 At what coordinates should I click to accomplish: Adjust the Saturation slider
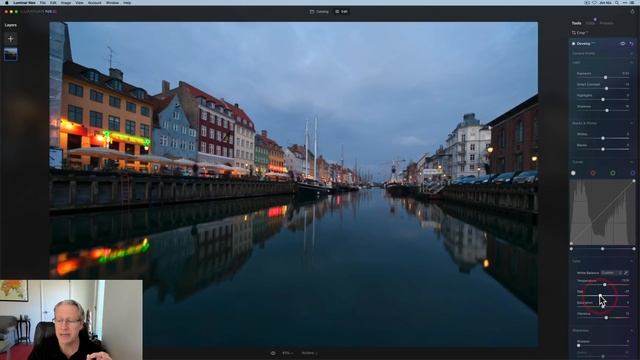603,307
